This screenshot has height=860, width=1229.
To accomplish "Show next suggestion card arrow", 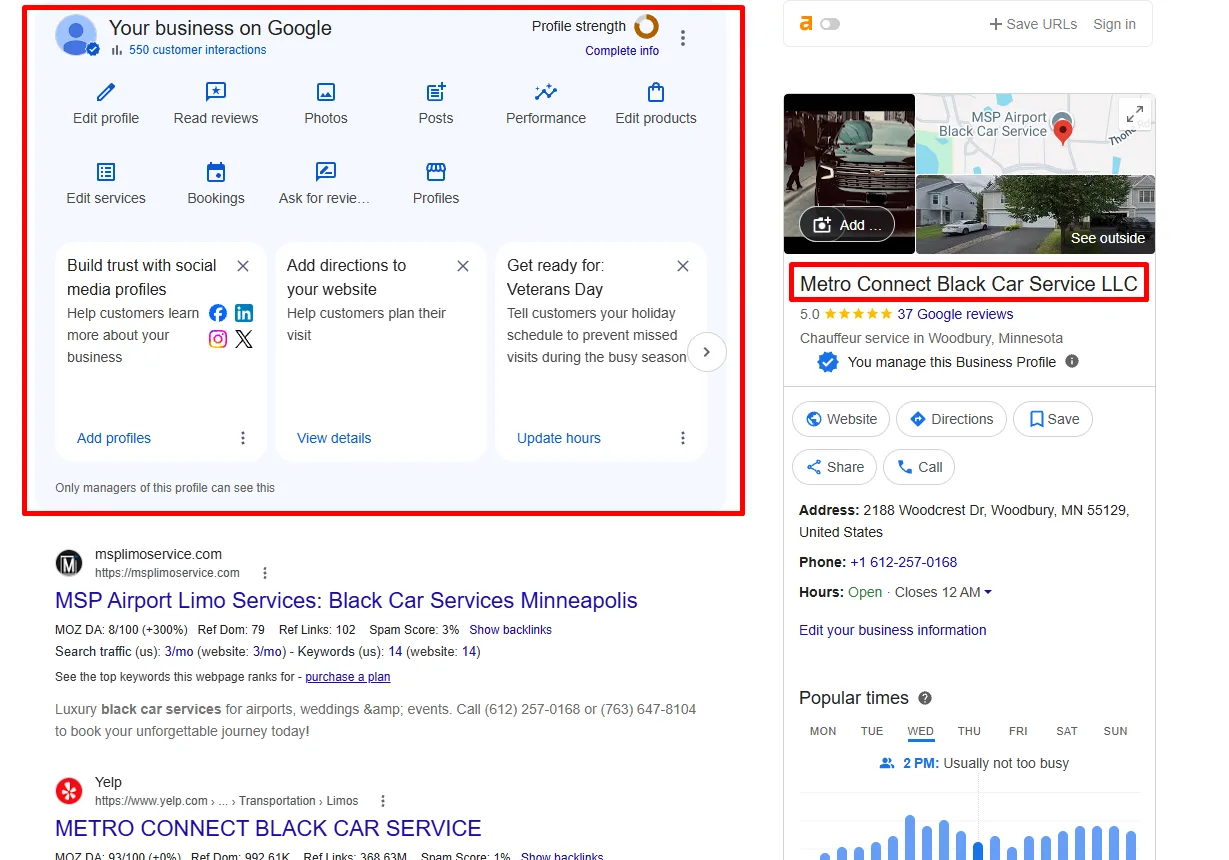I will click(x=707, y=352).
